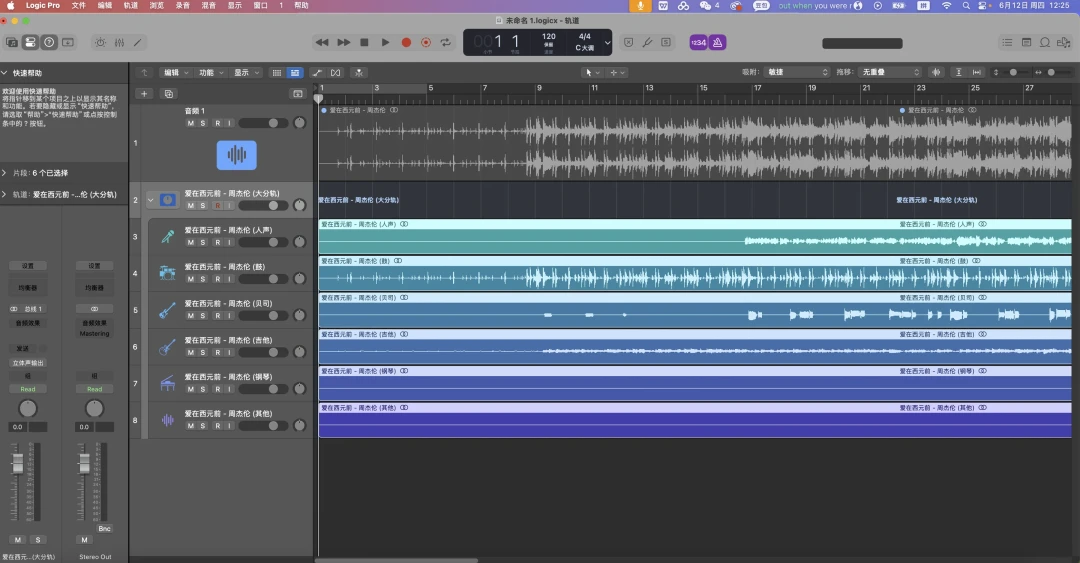Open the Library panel button

[x=12, y=43]
